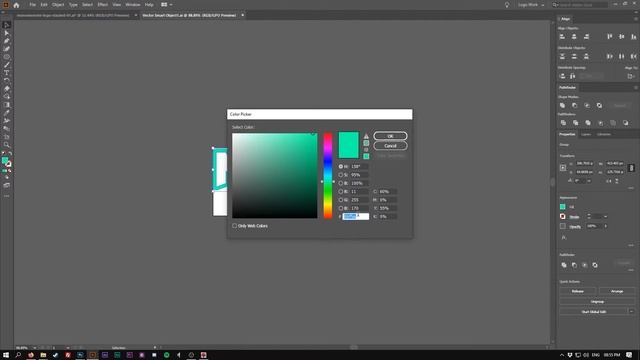Image resolution: width=640 pixels, height=360 pixels.
Task: Click vertical align top icon in Align panel
Action: click(x=609, y=37)
